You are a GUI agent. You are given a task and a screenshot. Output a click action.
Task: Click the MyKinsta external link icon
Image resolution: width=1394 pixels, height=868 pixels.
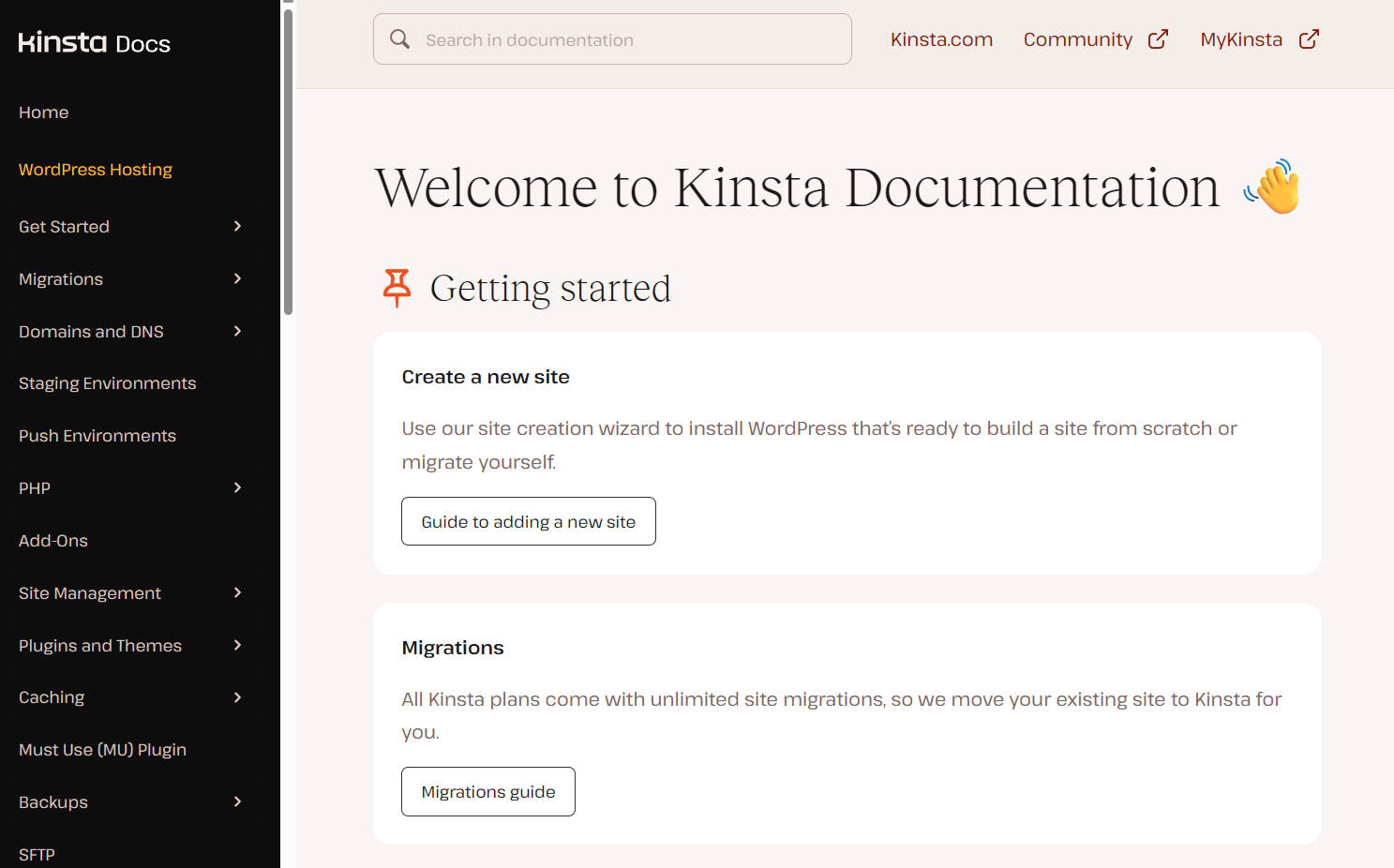coord(1309,39)
